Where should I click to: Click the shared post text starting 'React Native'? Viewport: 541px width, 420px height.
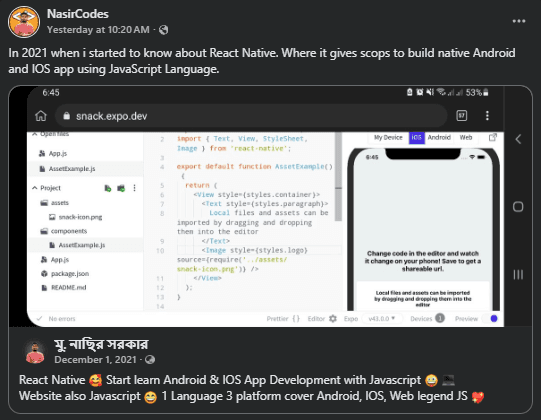(252, 388)
